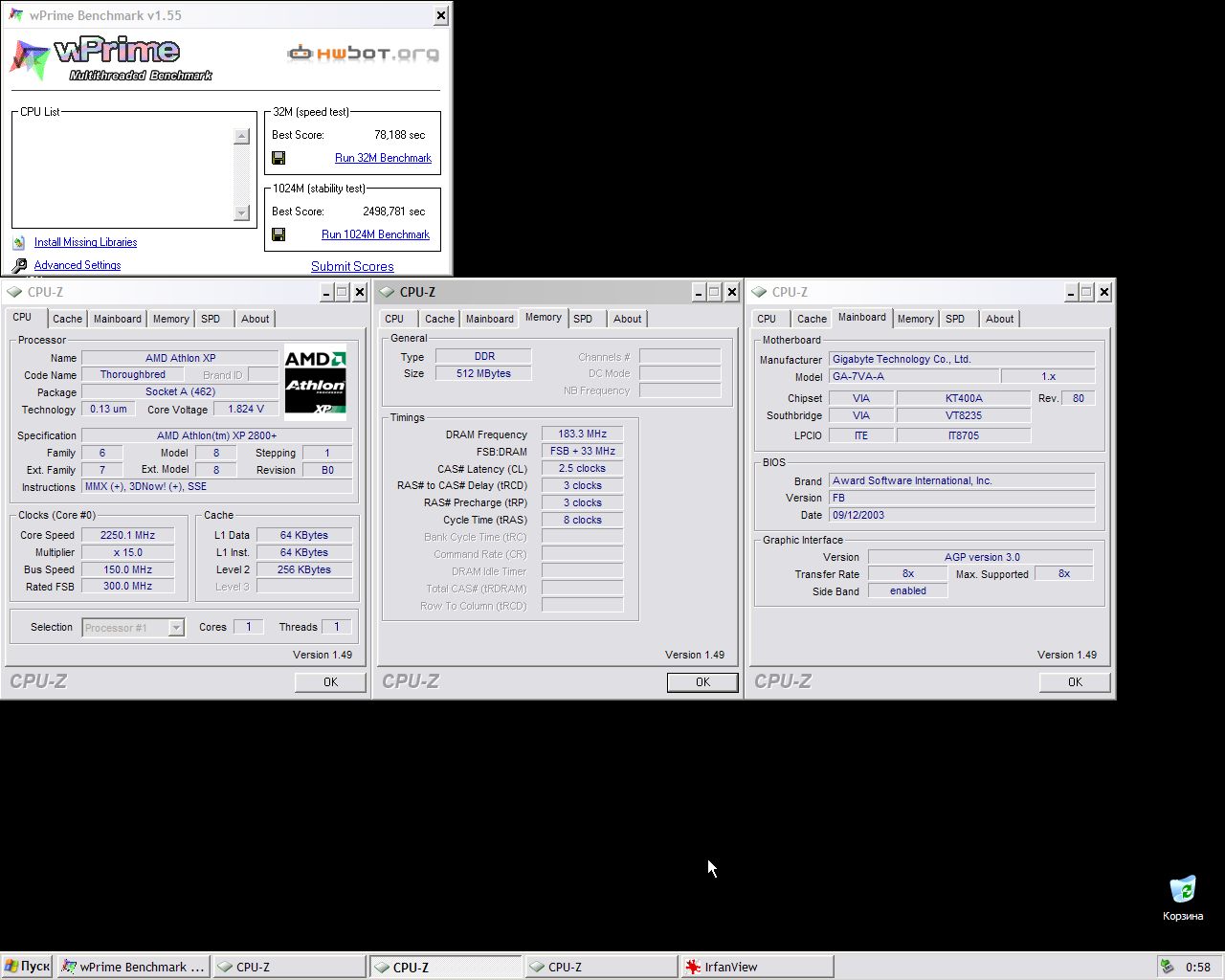The height and width of the screenshot is (980, 1225).
Task: Switch to the Cache tab in the CPU-Z window showing the Memory tab
Action: pyautogui.click(x=439, y=319)
